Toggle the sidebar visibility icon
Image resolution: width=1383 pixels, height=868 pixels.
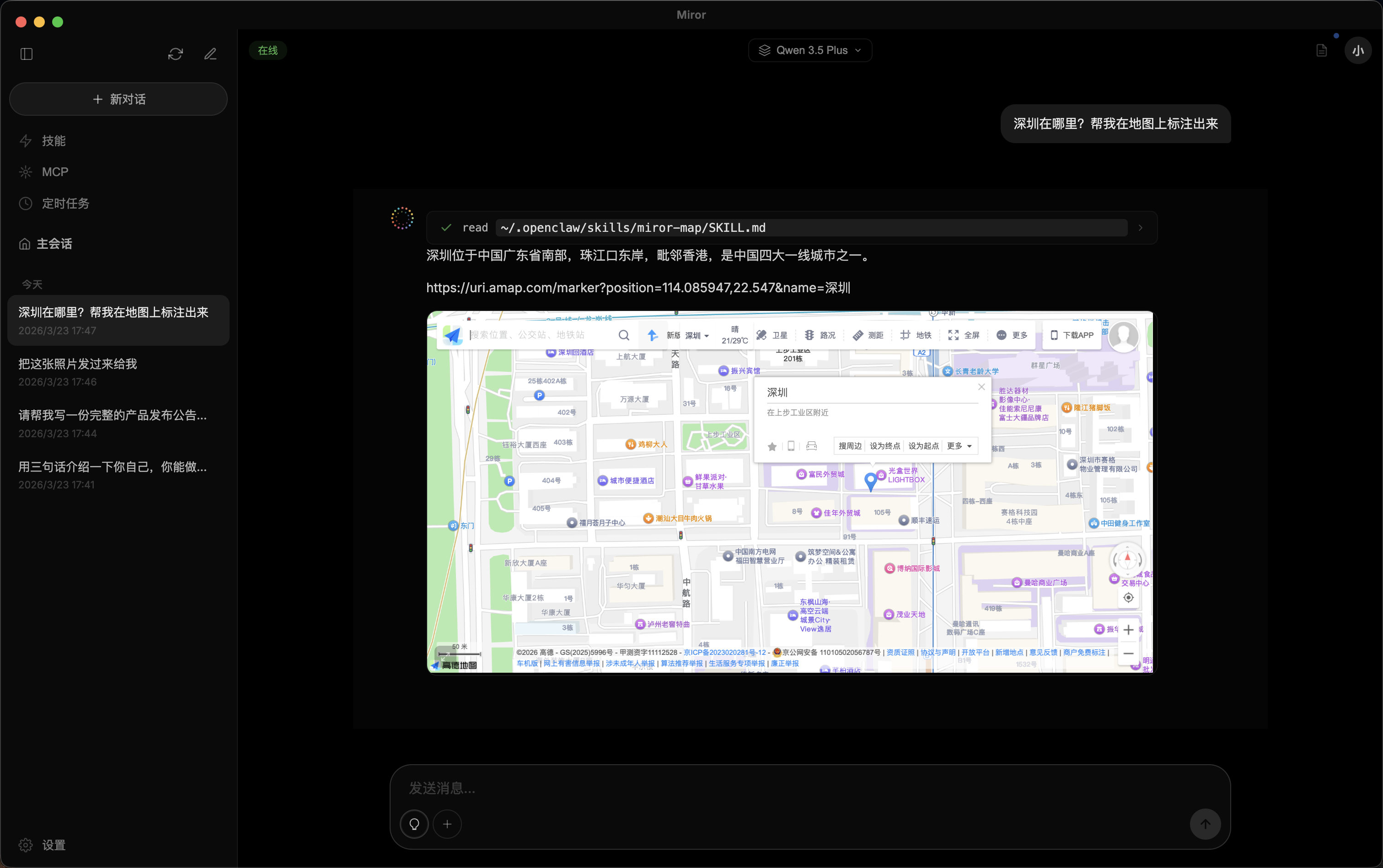pos(26,54)
